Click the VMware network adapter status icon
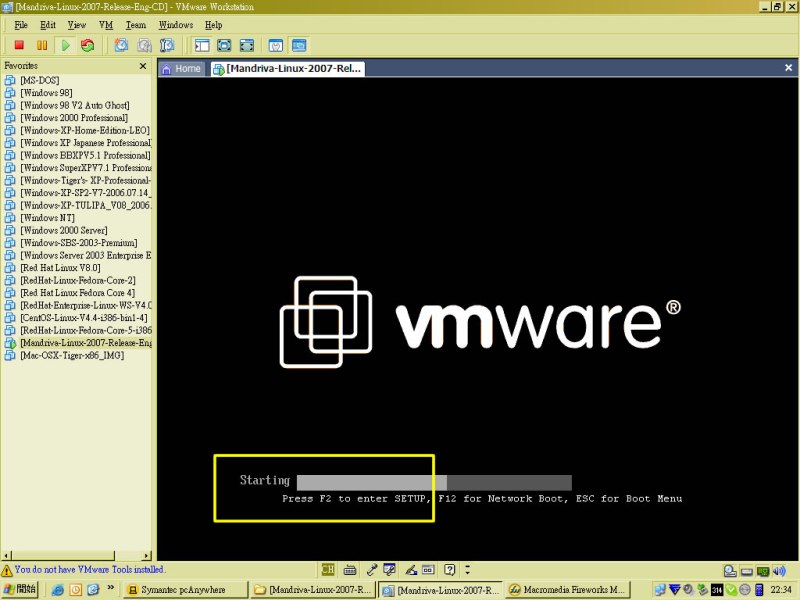The image size is (800, 600). pos(763,571)
